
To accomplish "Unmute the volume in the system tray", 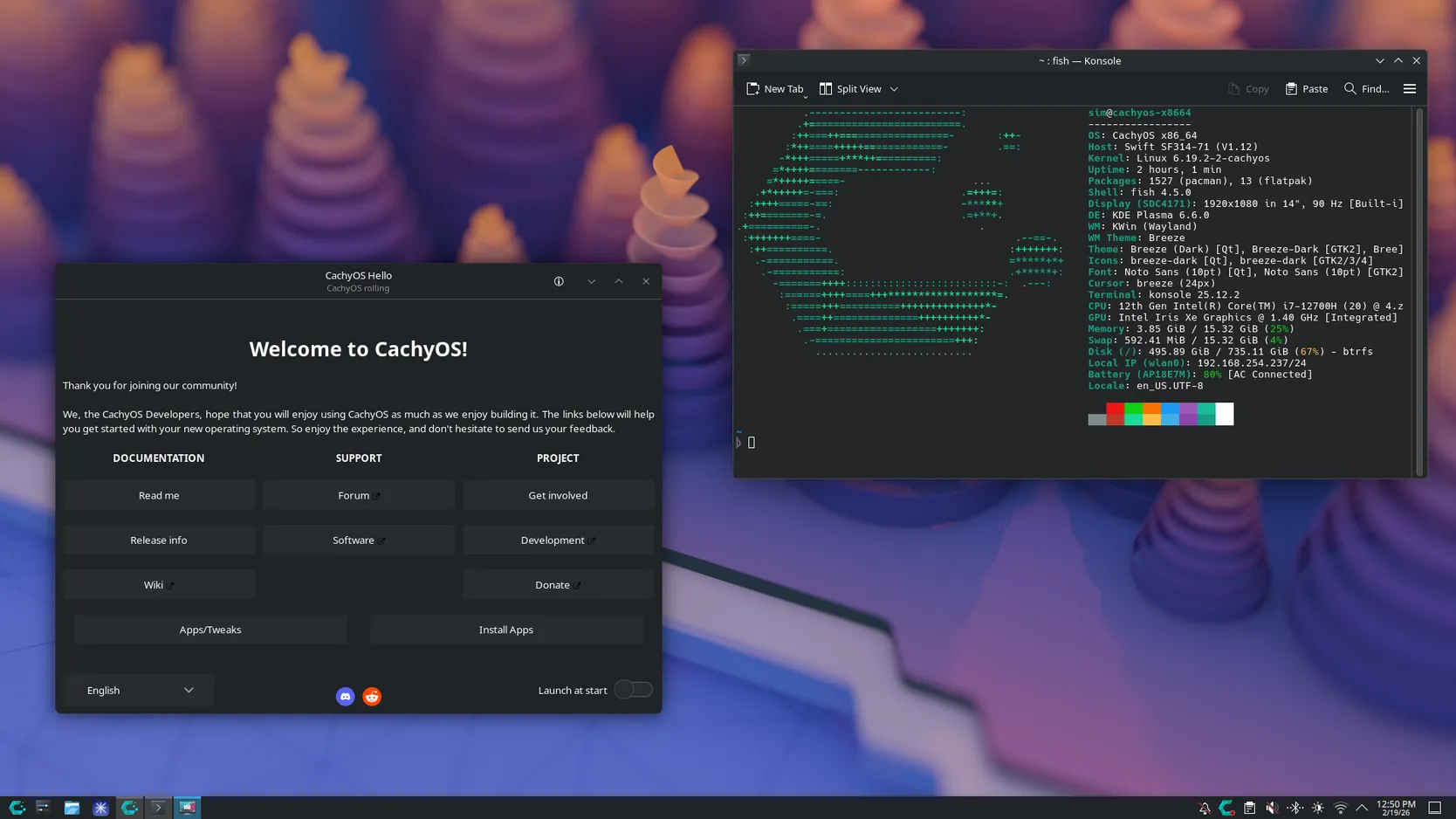I will (x=1272, y=808).
